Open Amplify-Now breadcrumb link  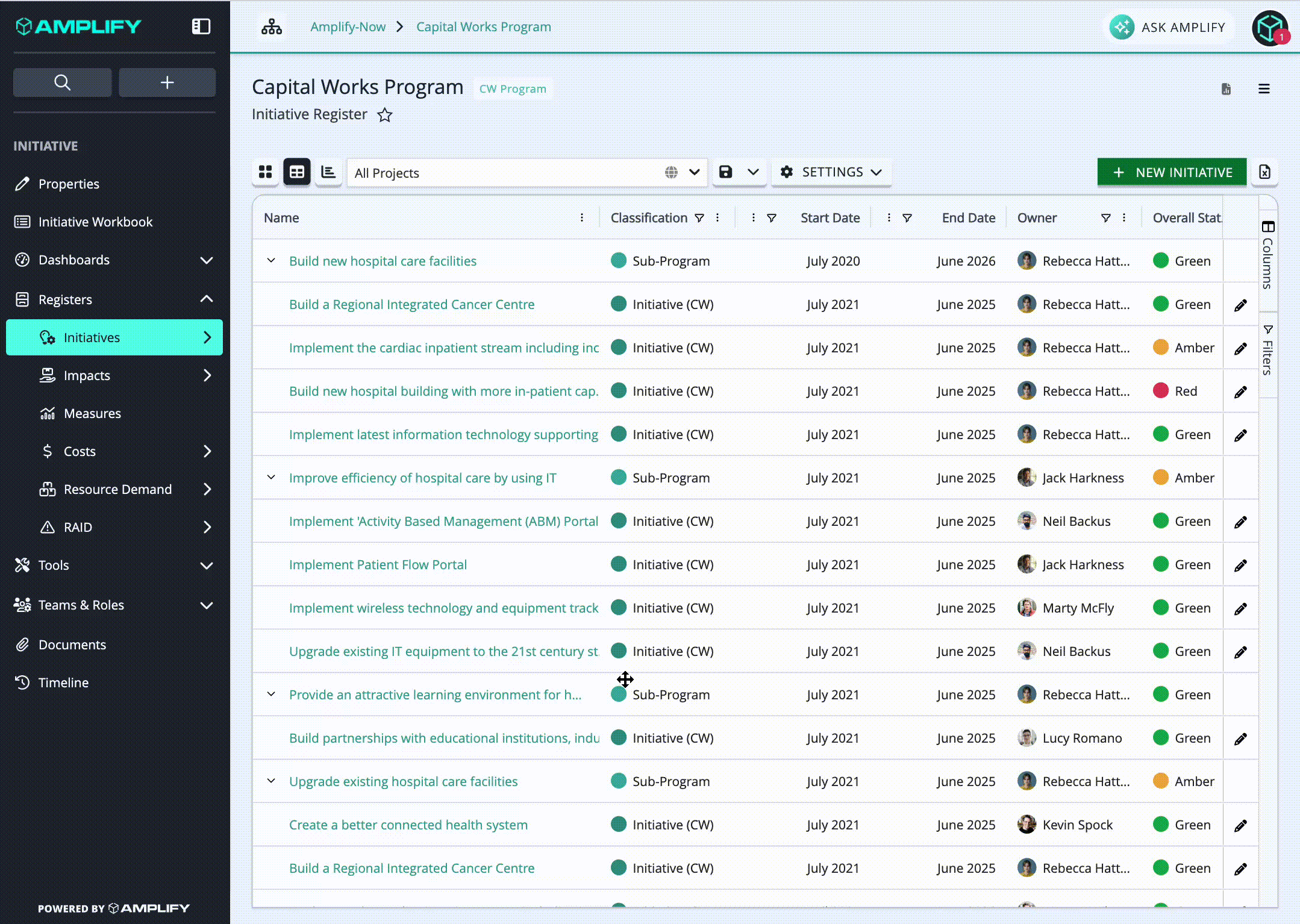coord(348,27)
